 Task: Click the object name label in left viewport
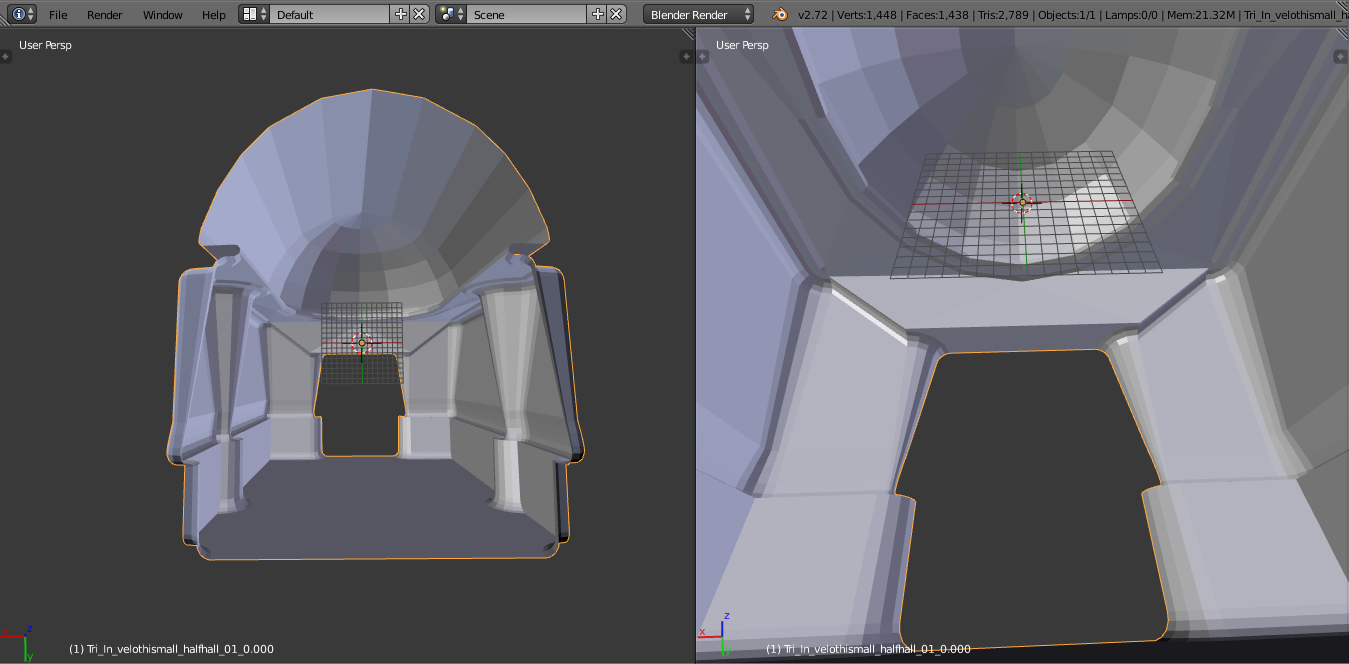[x=171, y=649]
